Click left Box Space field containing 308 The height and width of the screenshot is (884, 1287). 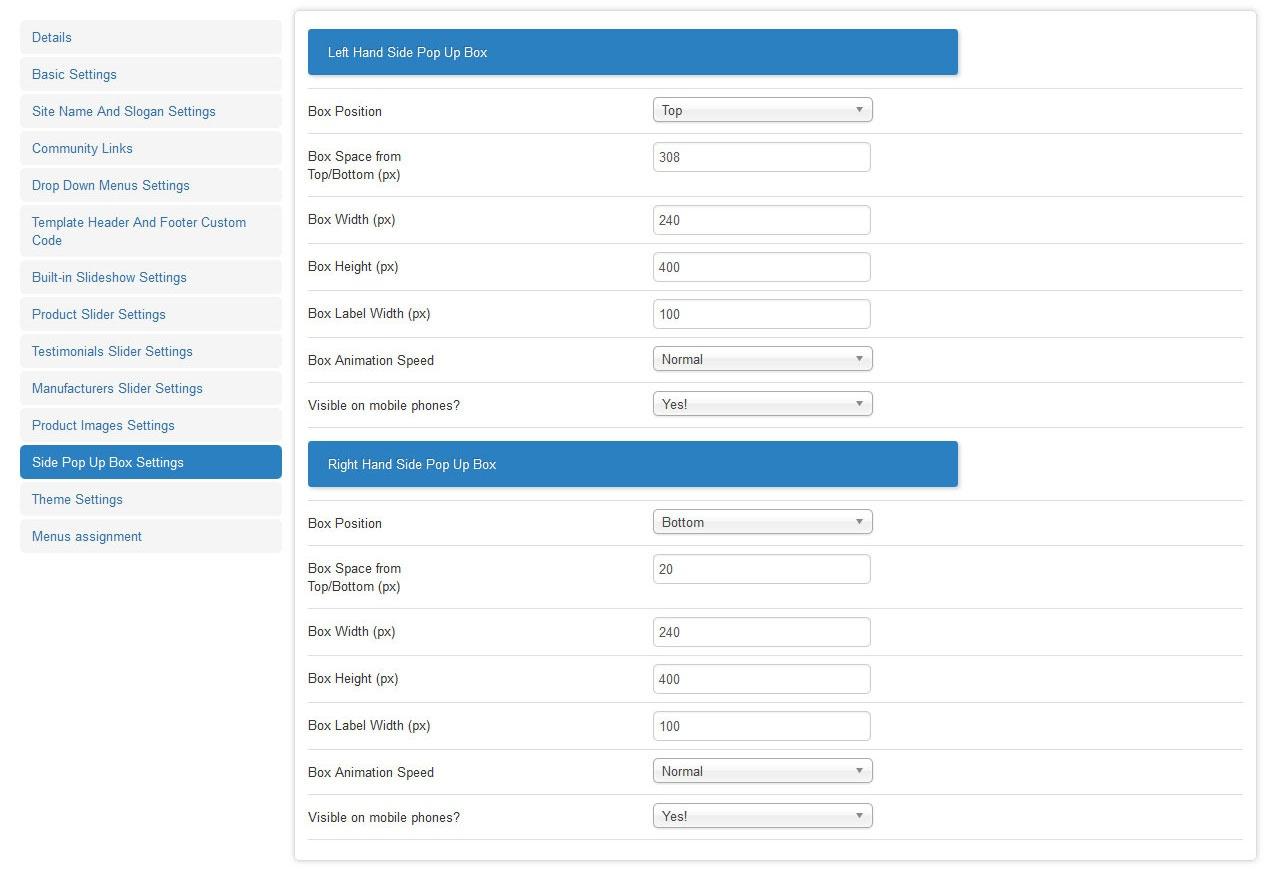point(761,157)
